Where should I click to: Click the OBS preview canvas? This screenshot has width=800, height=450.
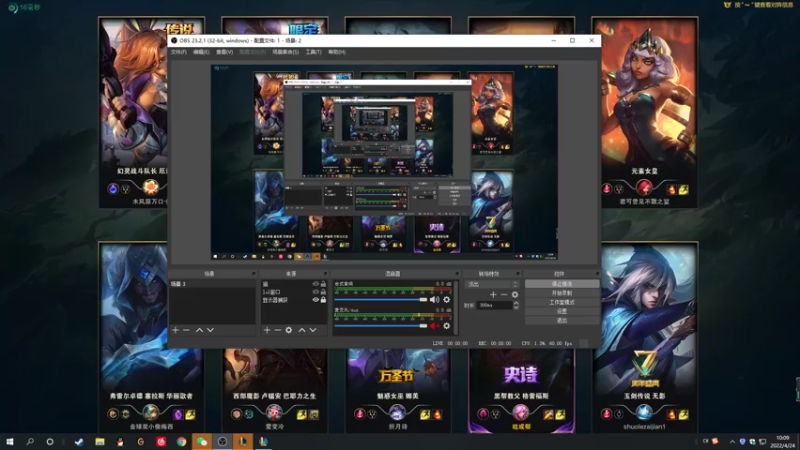(384, 162)
